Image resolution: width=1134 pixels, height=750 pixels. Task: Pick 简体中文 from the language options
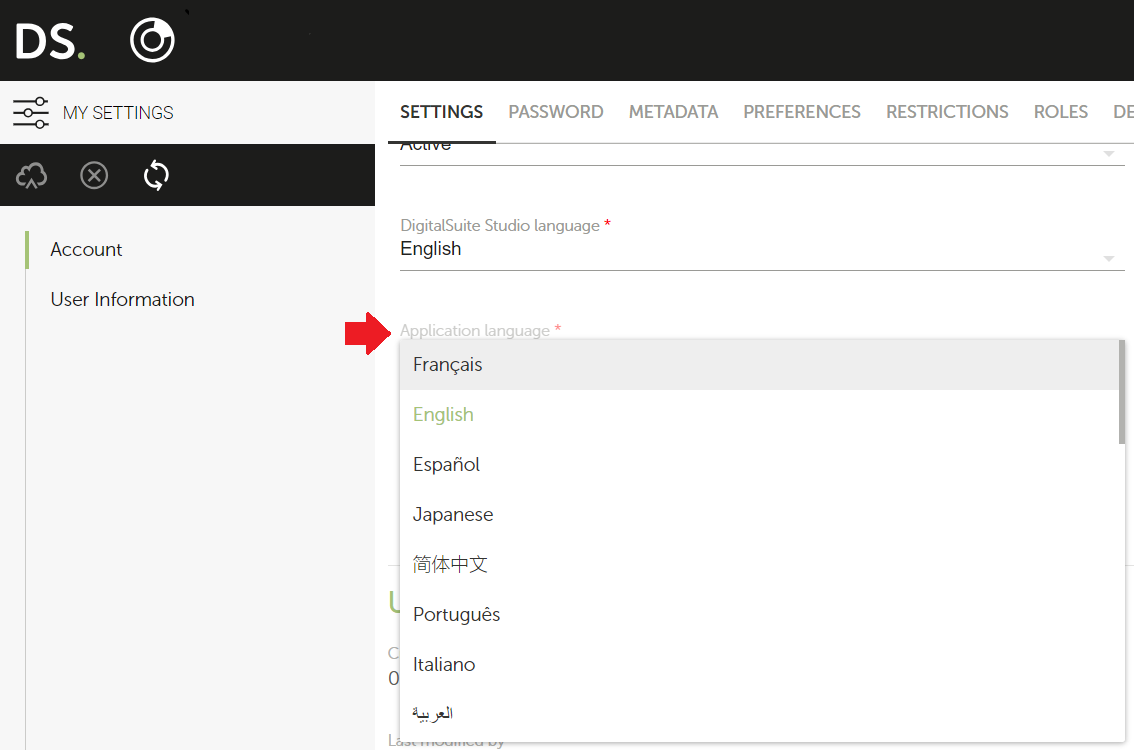[x=450, y=564]
